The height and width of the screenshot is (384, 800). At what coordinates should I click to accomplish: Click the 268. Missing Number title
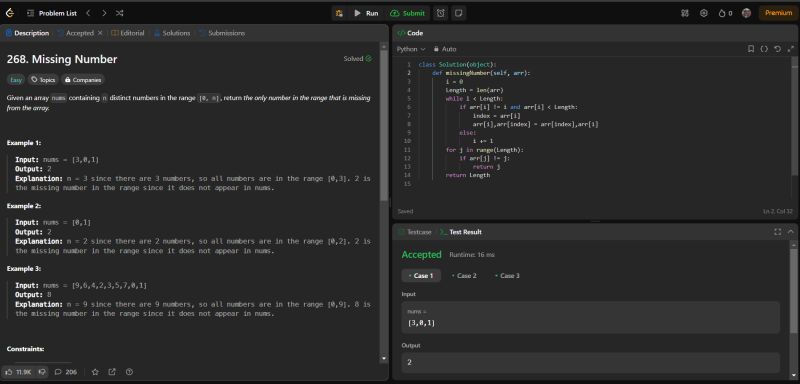coord(62,59)
